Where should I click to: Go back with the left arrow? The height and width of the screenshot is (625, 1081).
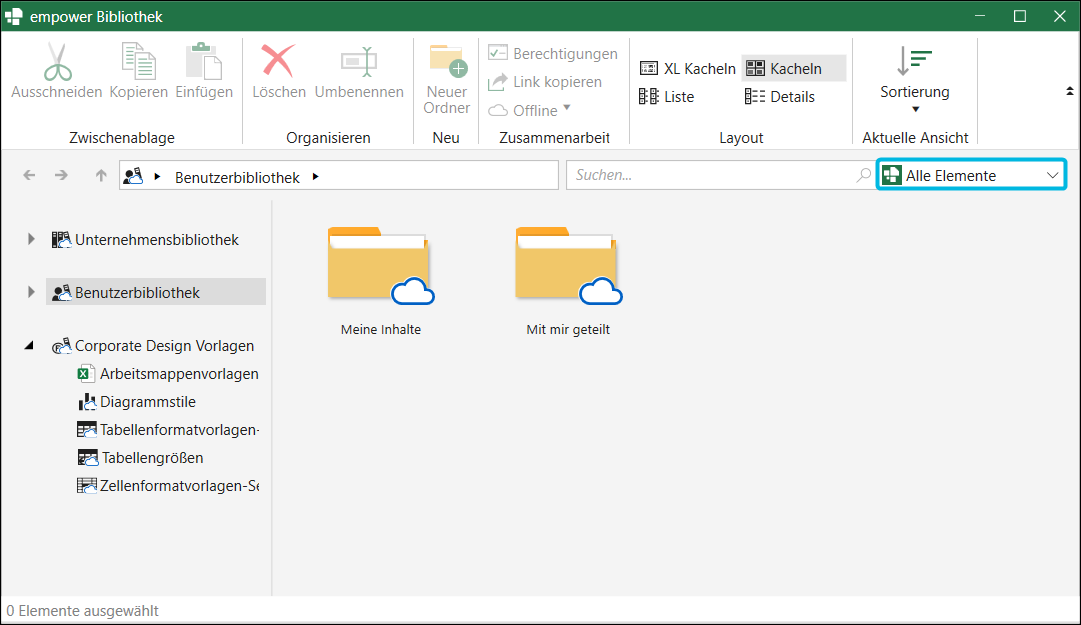(29, 176)
